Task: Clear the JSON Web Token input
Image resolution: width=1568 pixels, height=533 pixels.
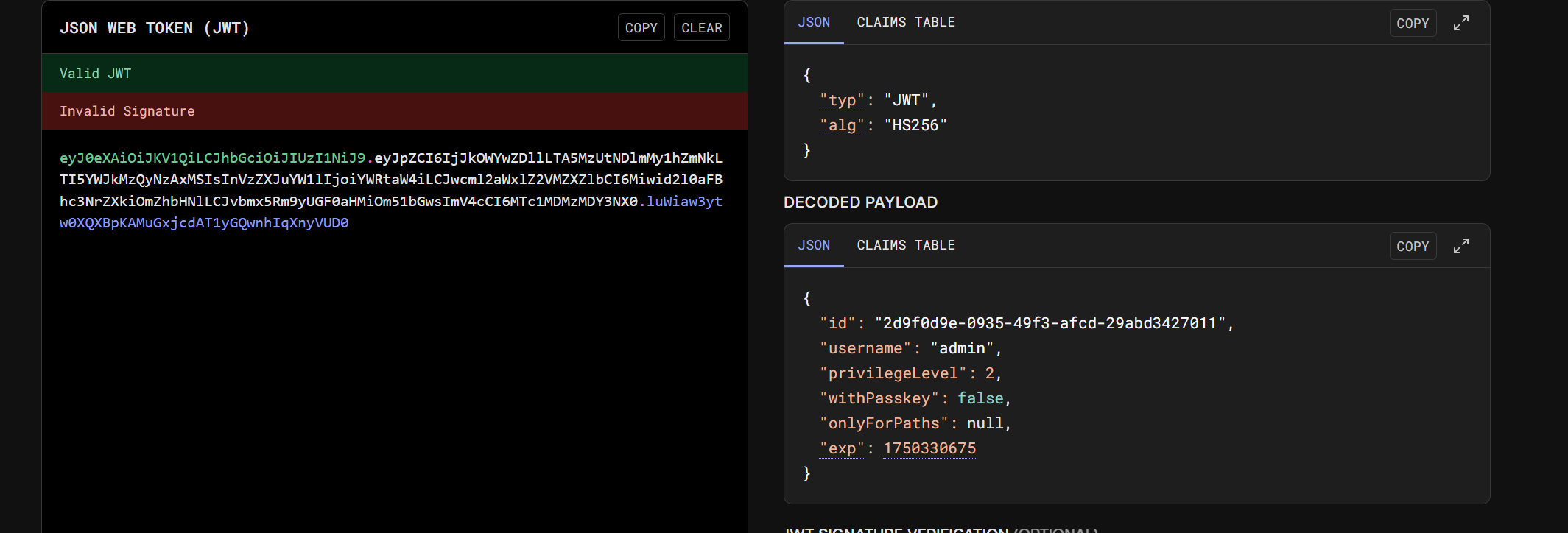Action: pyautogui.click(x=701, y=28)
